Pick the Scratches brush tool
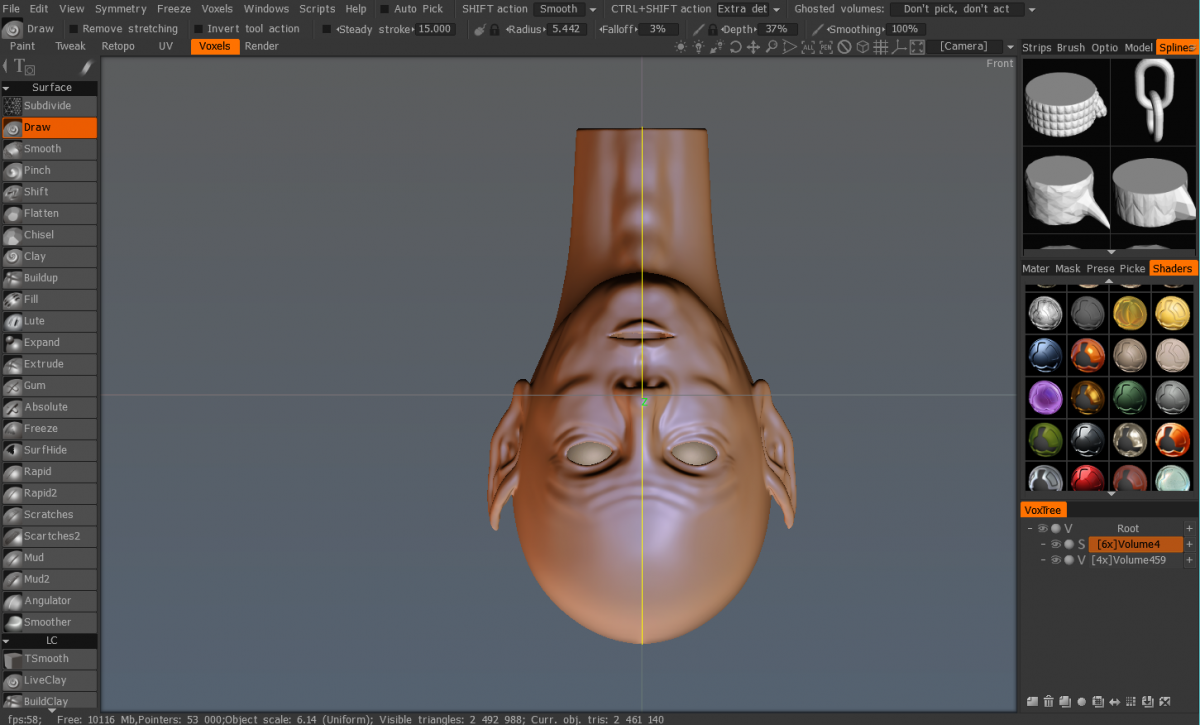The image size is (1200, 725). click(x=49, y=514)
